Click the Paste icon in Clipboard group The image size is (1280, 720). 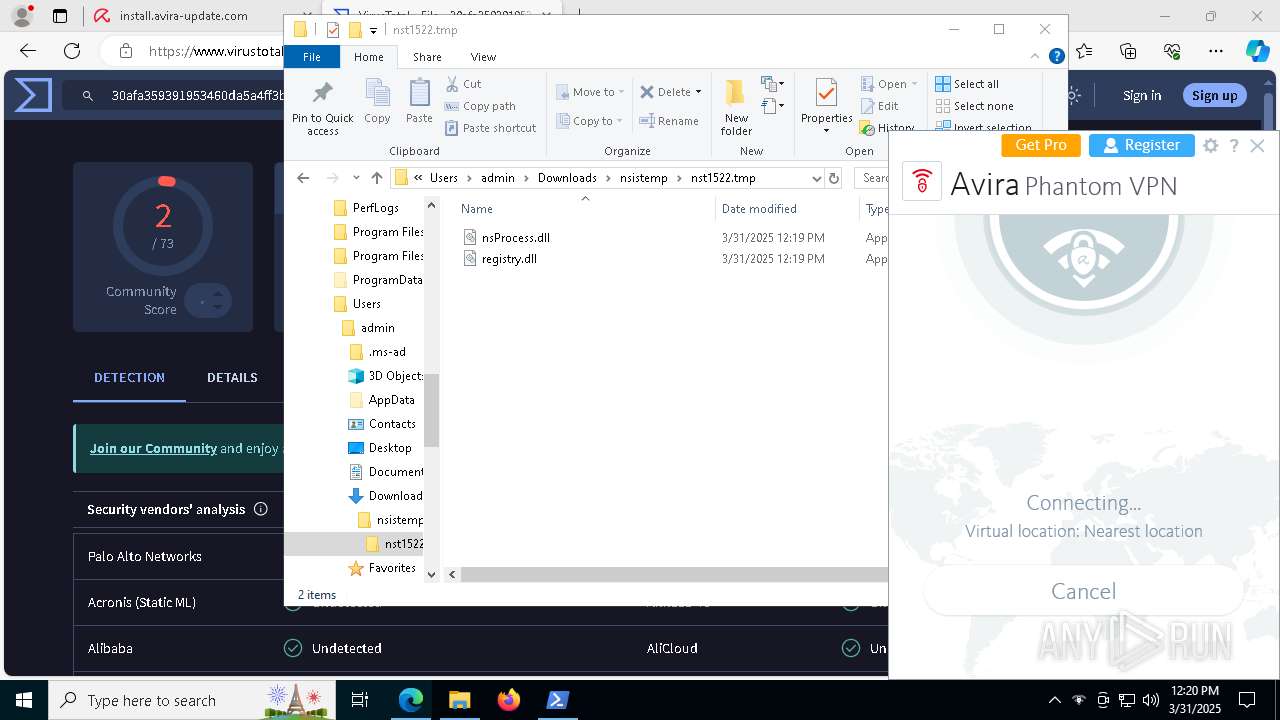[419, 94]
